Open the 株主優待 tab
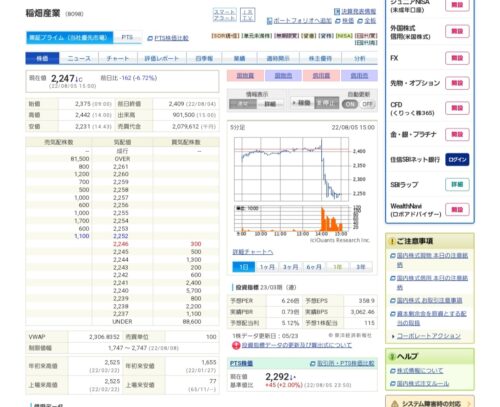 point(320,58)
